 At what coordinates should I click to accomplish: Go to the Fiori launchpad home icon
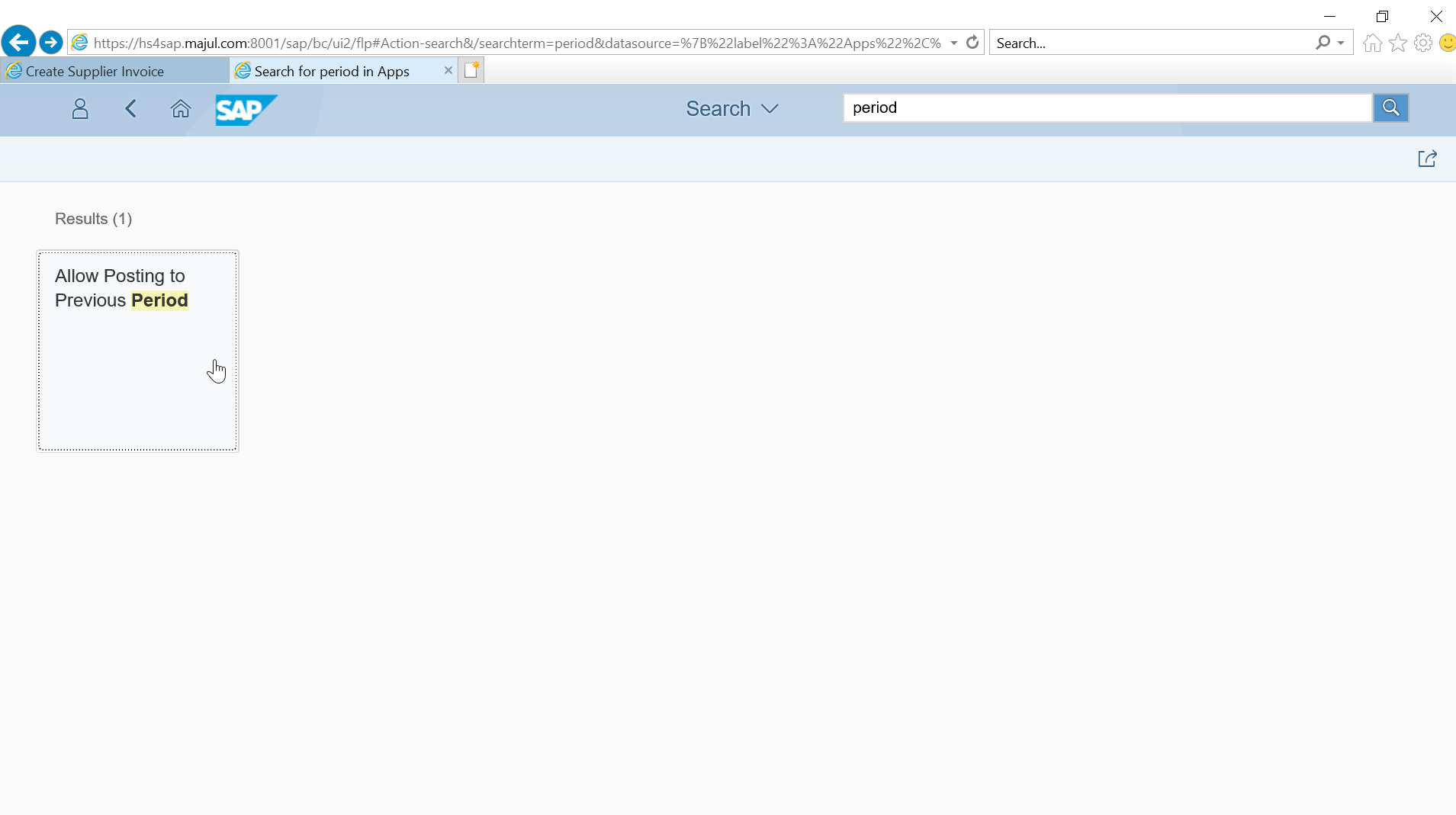click(x=181, y=109)
